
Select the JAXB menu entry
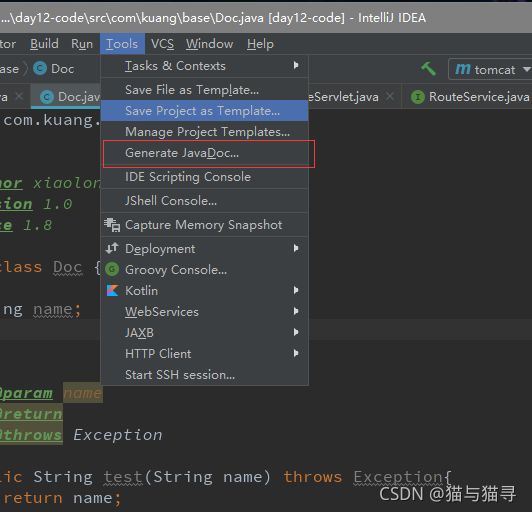pyautogui.click(x=205, y=333)
